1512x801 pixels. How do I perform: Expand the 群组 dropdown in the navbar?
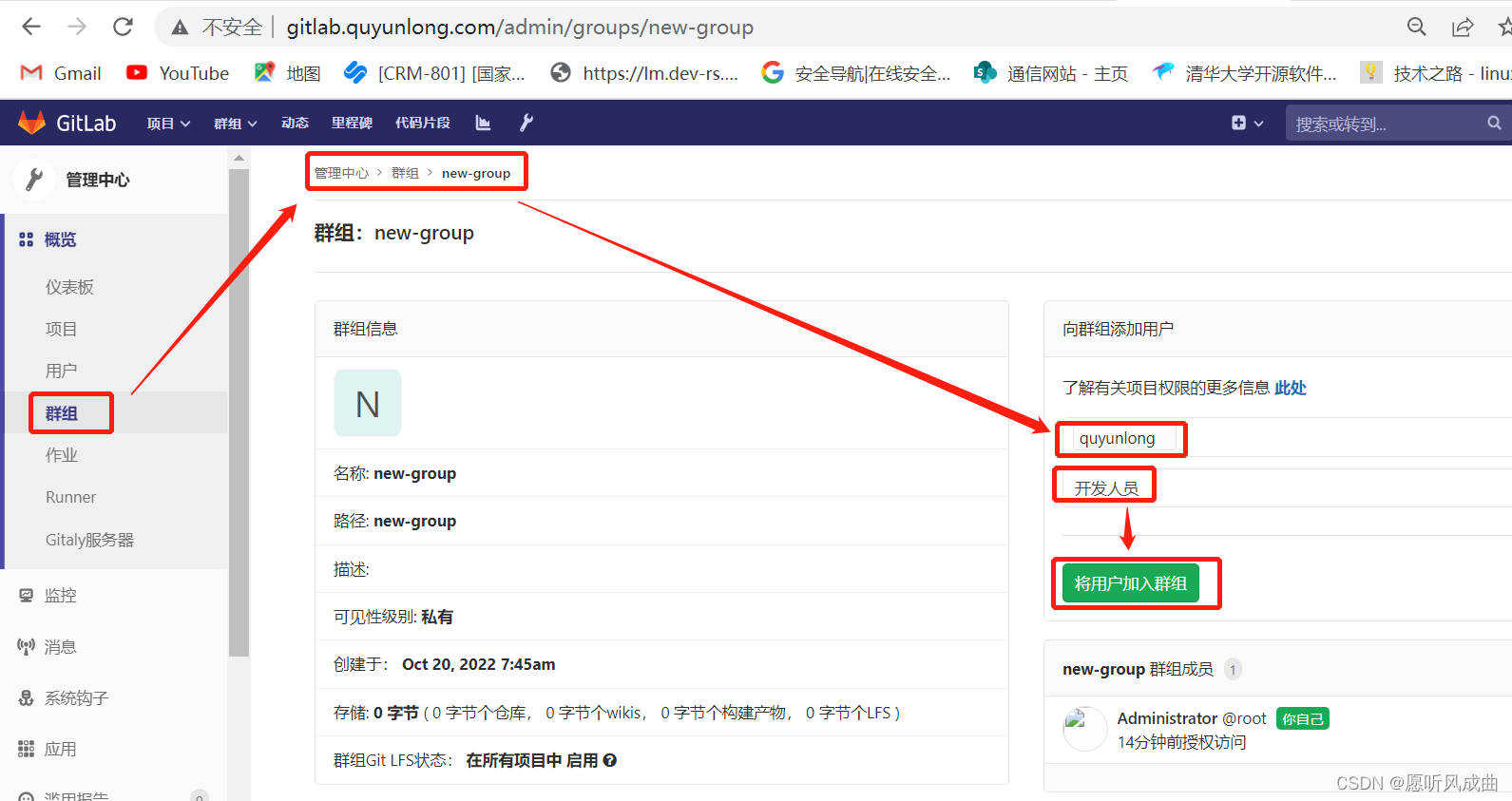pyautogui.click(x=236, y=124)
